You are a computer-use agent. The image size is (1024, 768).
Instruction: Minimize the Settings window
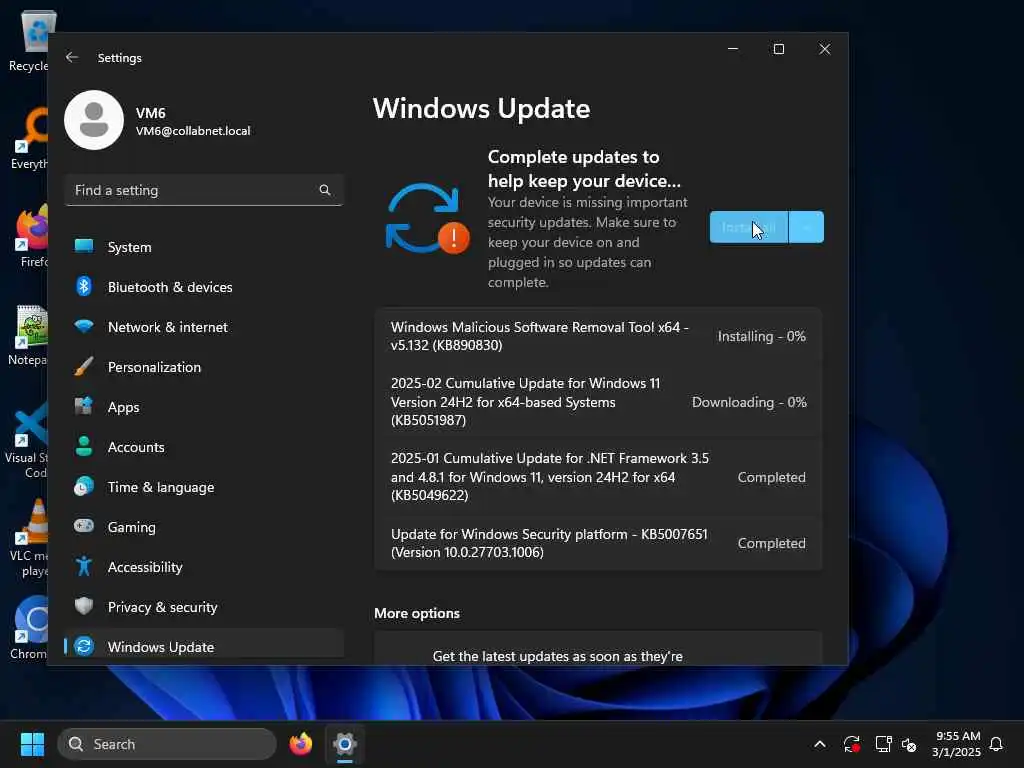(733, 49)
